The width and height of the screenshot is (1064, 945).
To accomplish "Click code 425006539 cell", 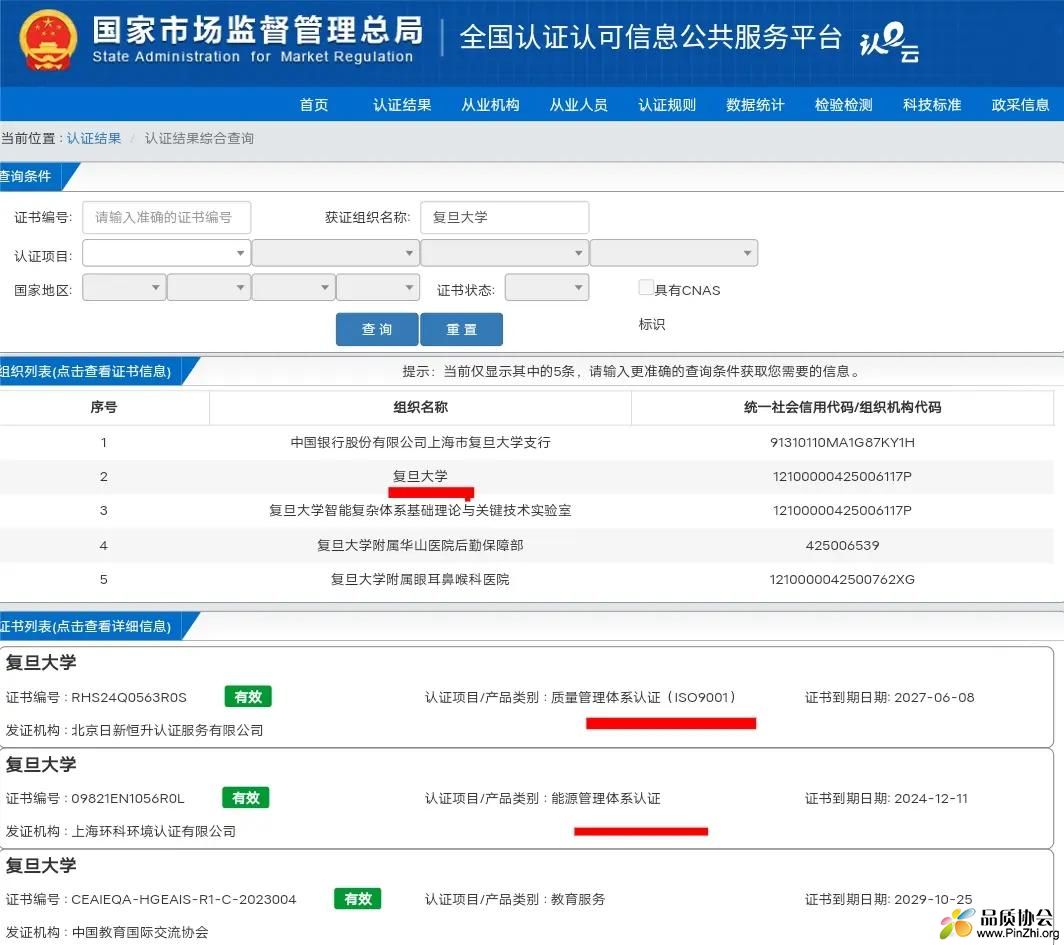I will 842,545.
